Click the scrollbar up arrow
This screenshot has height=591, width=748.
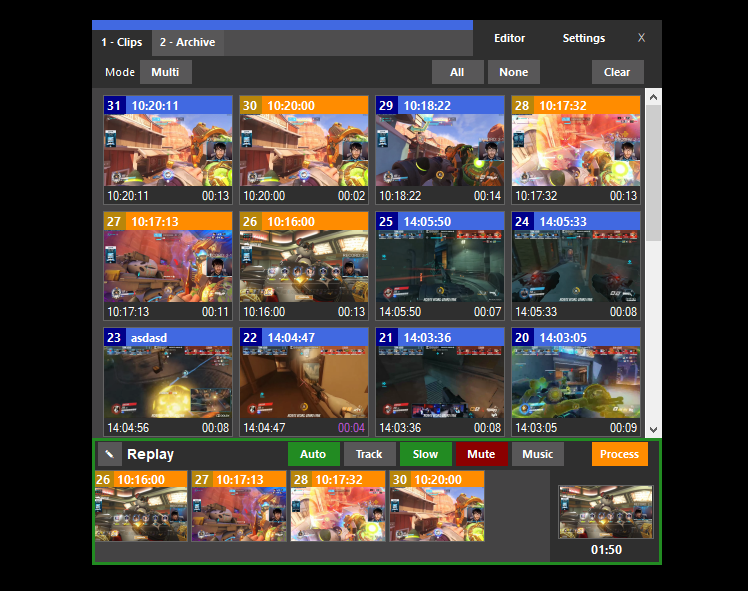[654, 97]
